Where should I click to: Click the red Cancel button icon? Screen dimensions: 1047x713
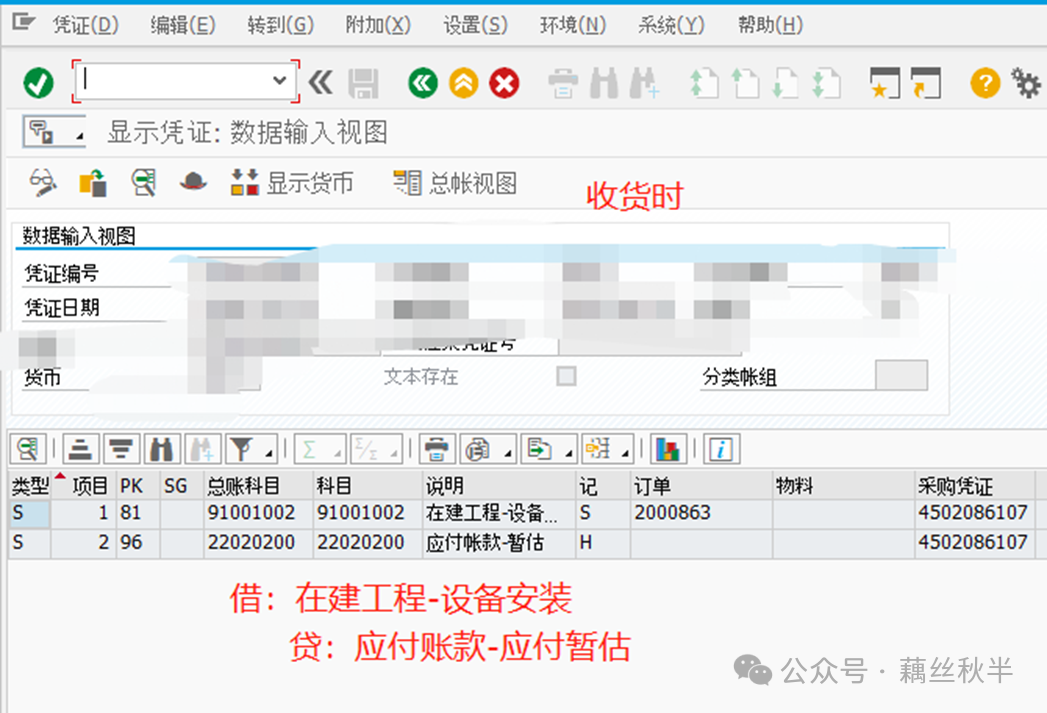504,83
